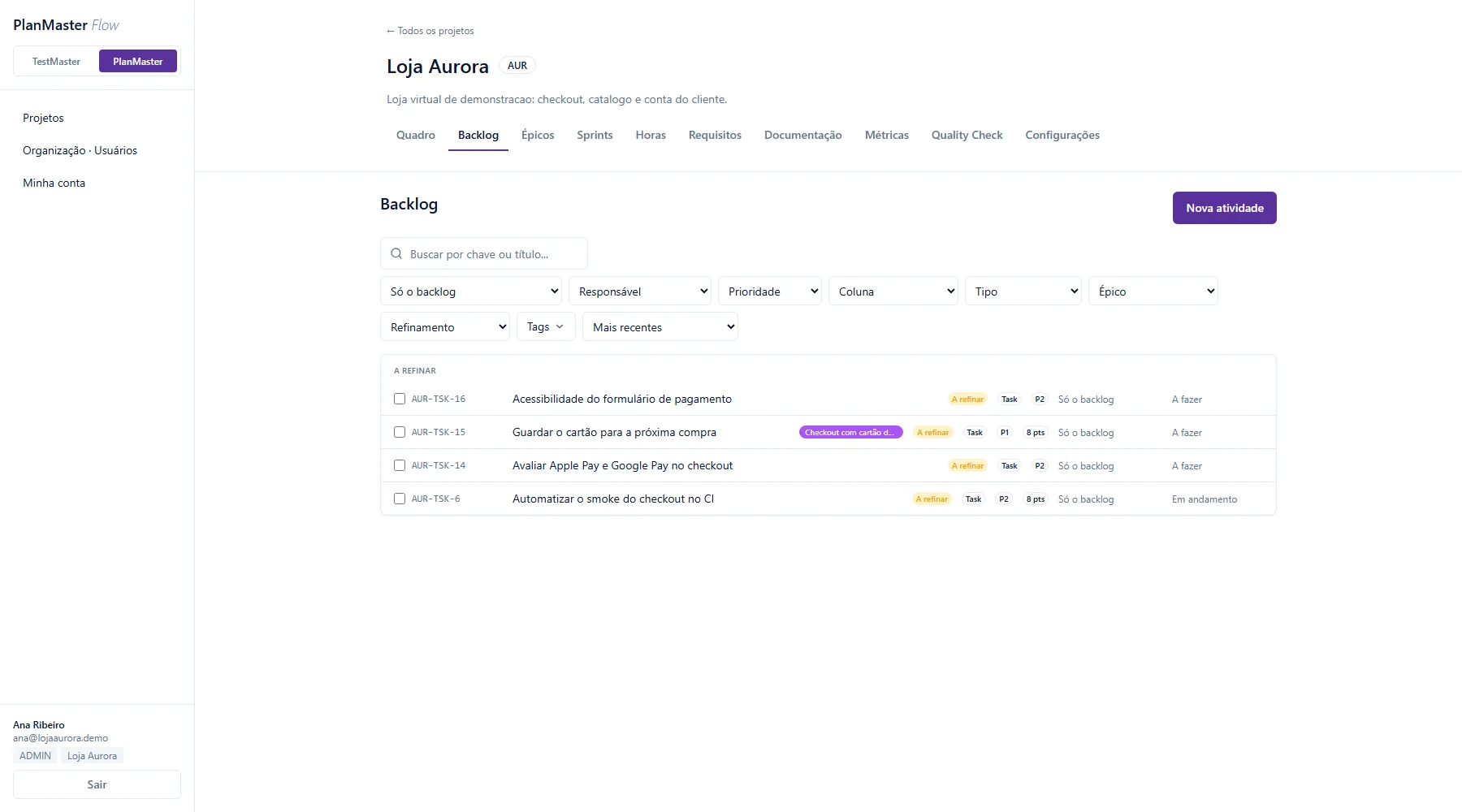Select the PlanMaster product toggle
1462x812 pixels.
138,62
